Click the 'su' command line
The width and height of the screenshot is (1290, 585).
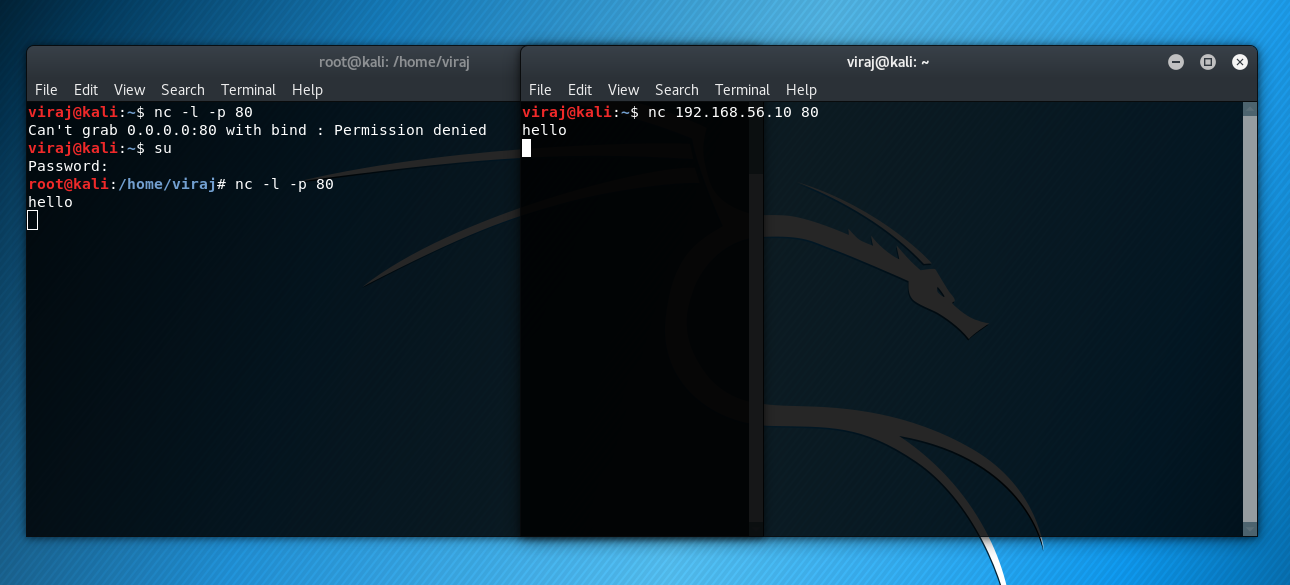tap(100, 148)
